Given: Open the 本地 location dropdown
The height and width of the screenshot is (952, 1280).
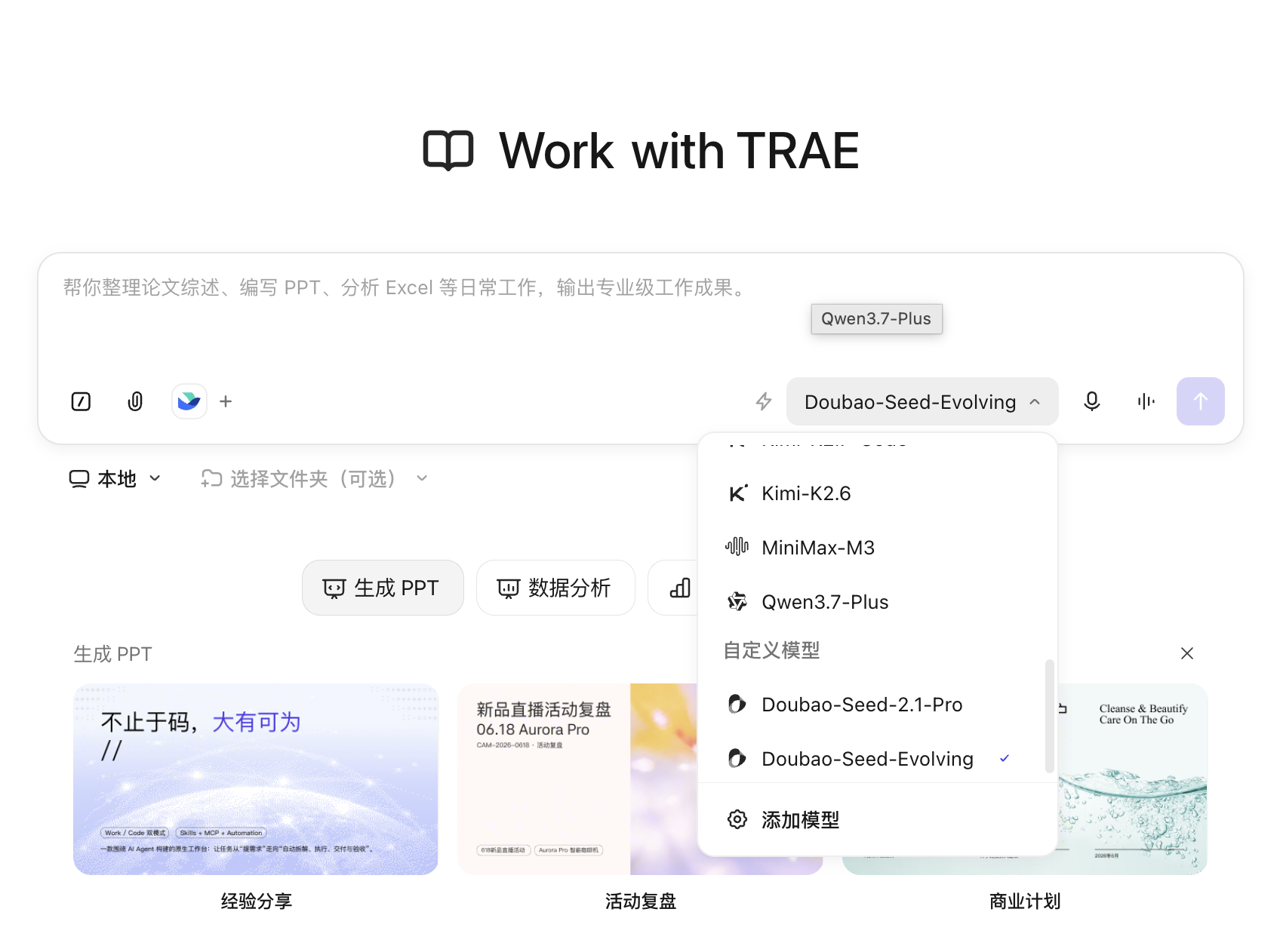Looking at the screenshot, I should [x=115, y=478].
